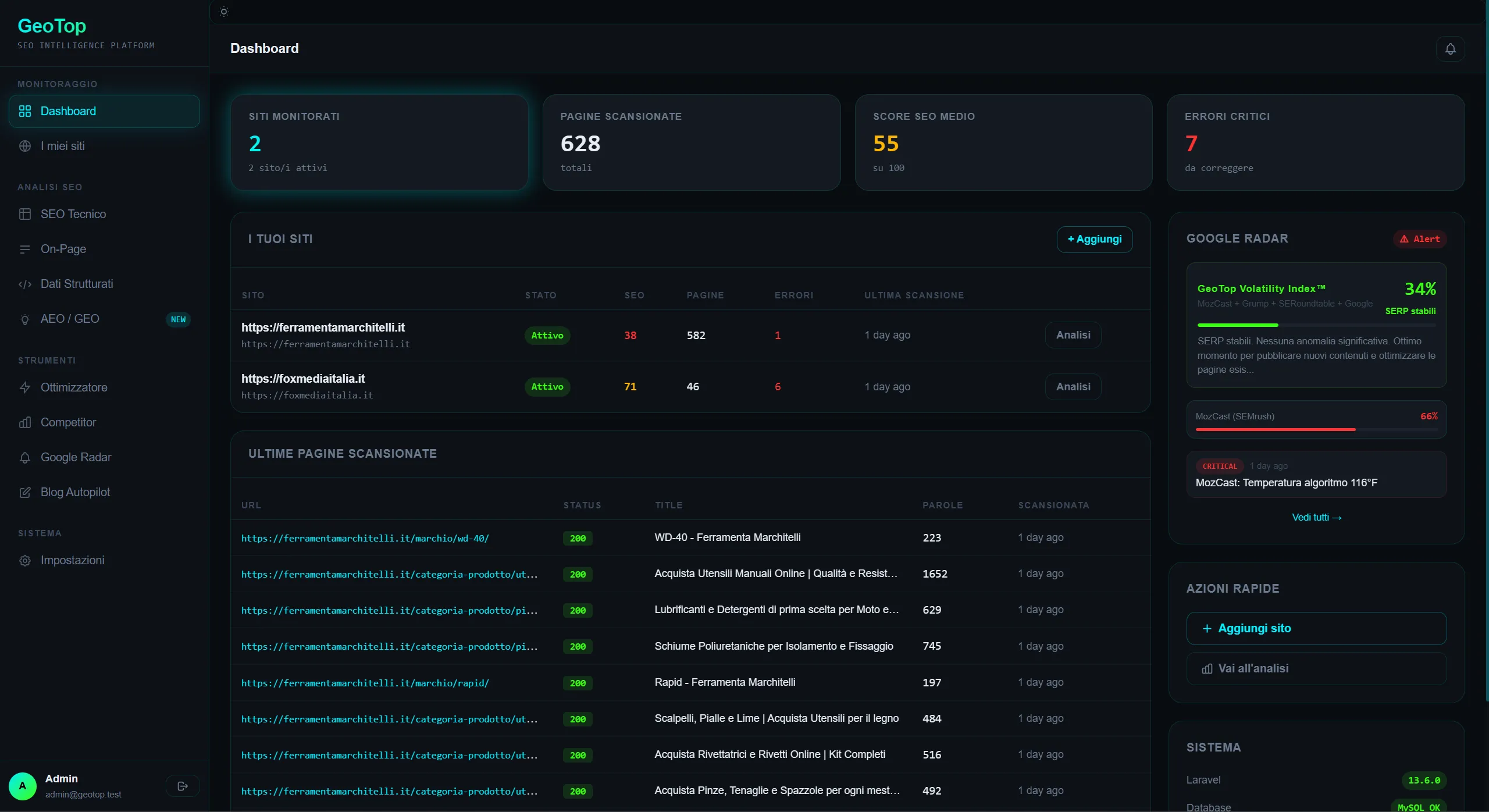The height and width of the screenshot is (812, 1489).
Task: Open Blog Autopilot tool
Action: (x=104, y=492)
